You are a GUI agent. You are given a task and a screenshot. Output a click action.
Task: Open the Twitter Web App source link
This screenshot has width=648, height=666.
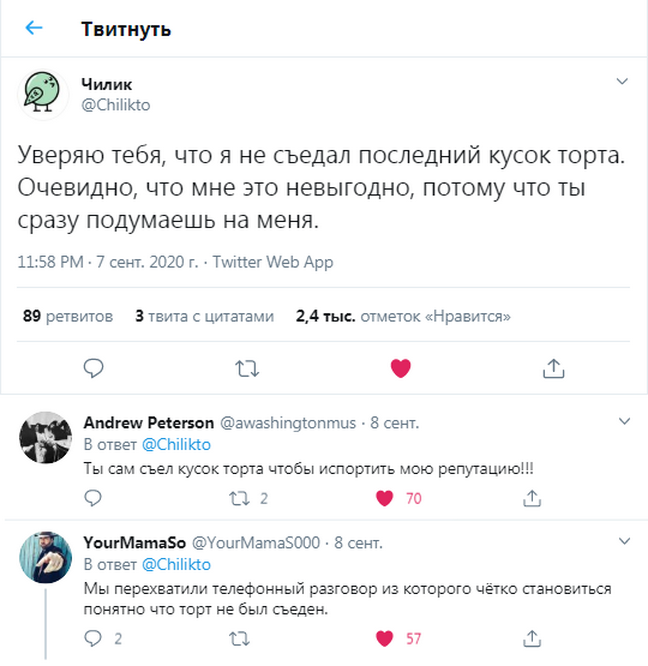[x=271, y=263]
